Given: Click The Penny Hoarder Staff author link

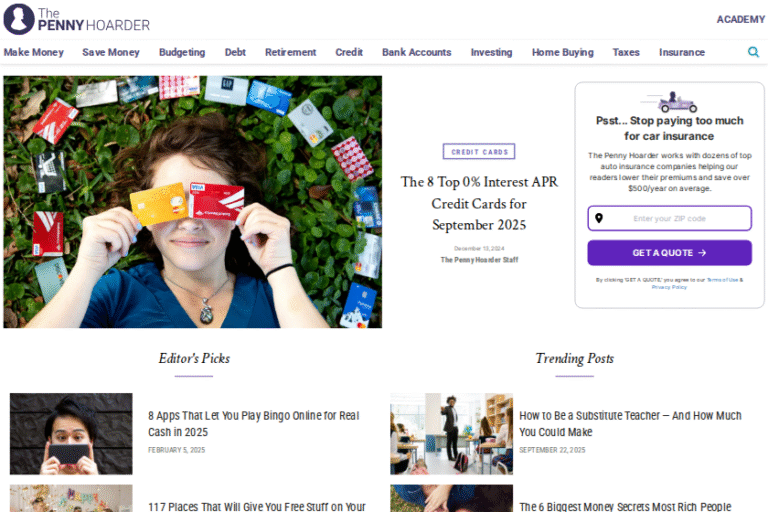Looking at the screenshot, I should pyautogui.click(x=479, y=260).
